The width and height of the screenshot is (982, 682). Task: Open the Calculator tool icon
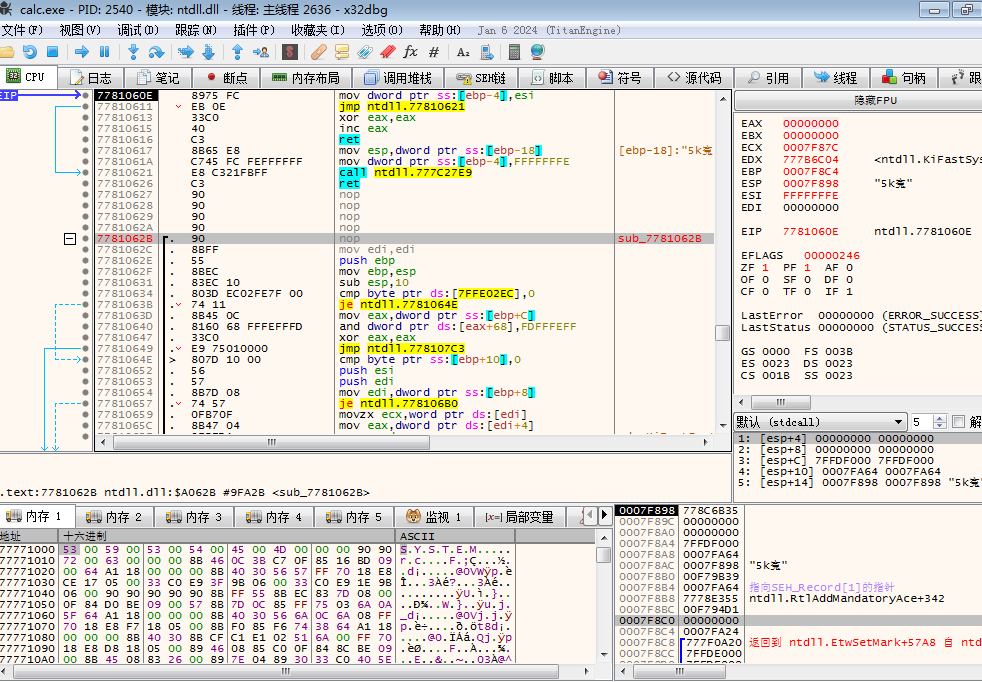[514, 52]
